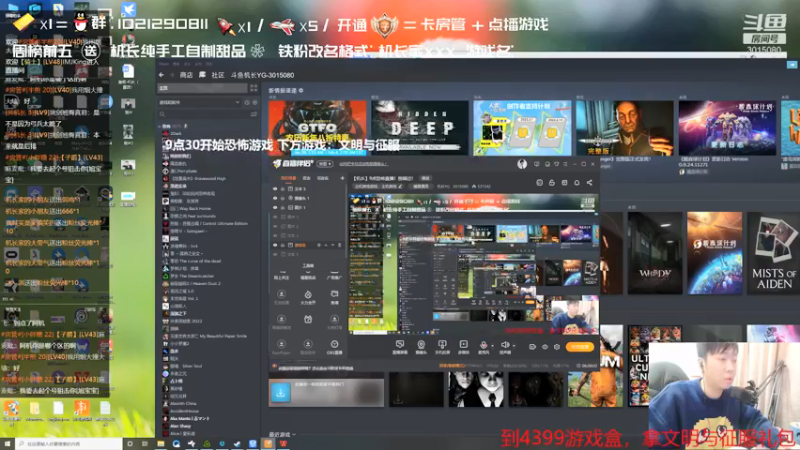Open the microphone dropdown arrow

point(492,345)
